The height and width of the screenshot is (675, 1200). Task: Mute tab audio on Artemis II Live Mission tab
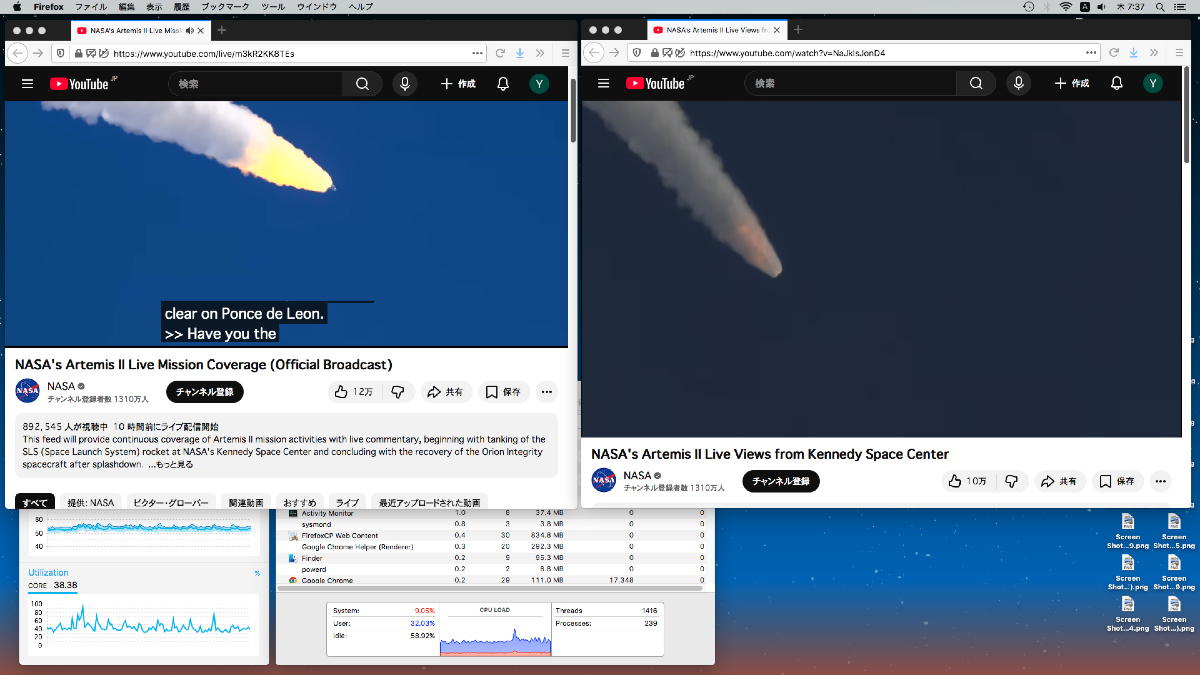[x=190, y=30]
